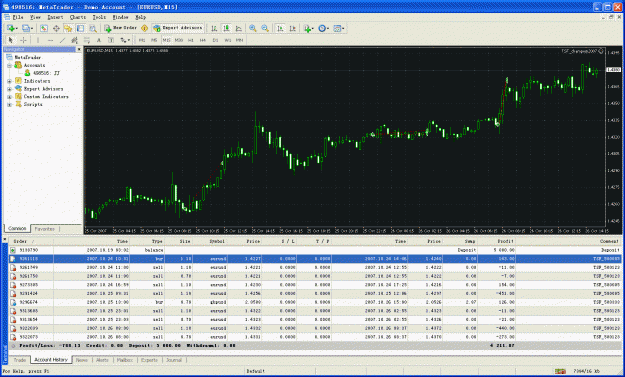Select order 9261118 buy row
Image resolution: width=625 pixels, height=377 pixels.
click(315, 259)
